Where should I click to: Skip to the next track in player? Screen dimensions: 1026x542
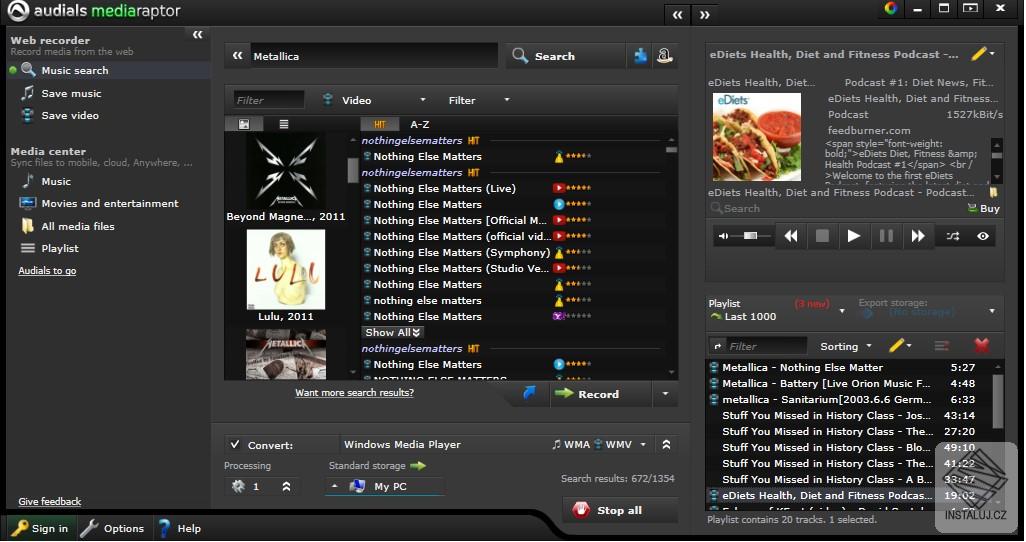(916, 236)
